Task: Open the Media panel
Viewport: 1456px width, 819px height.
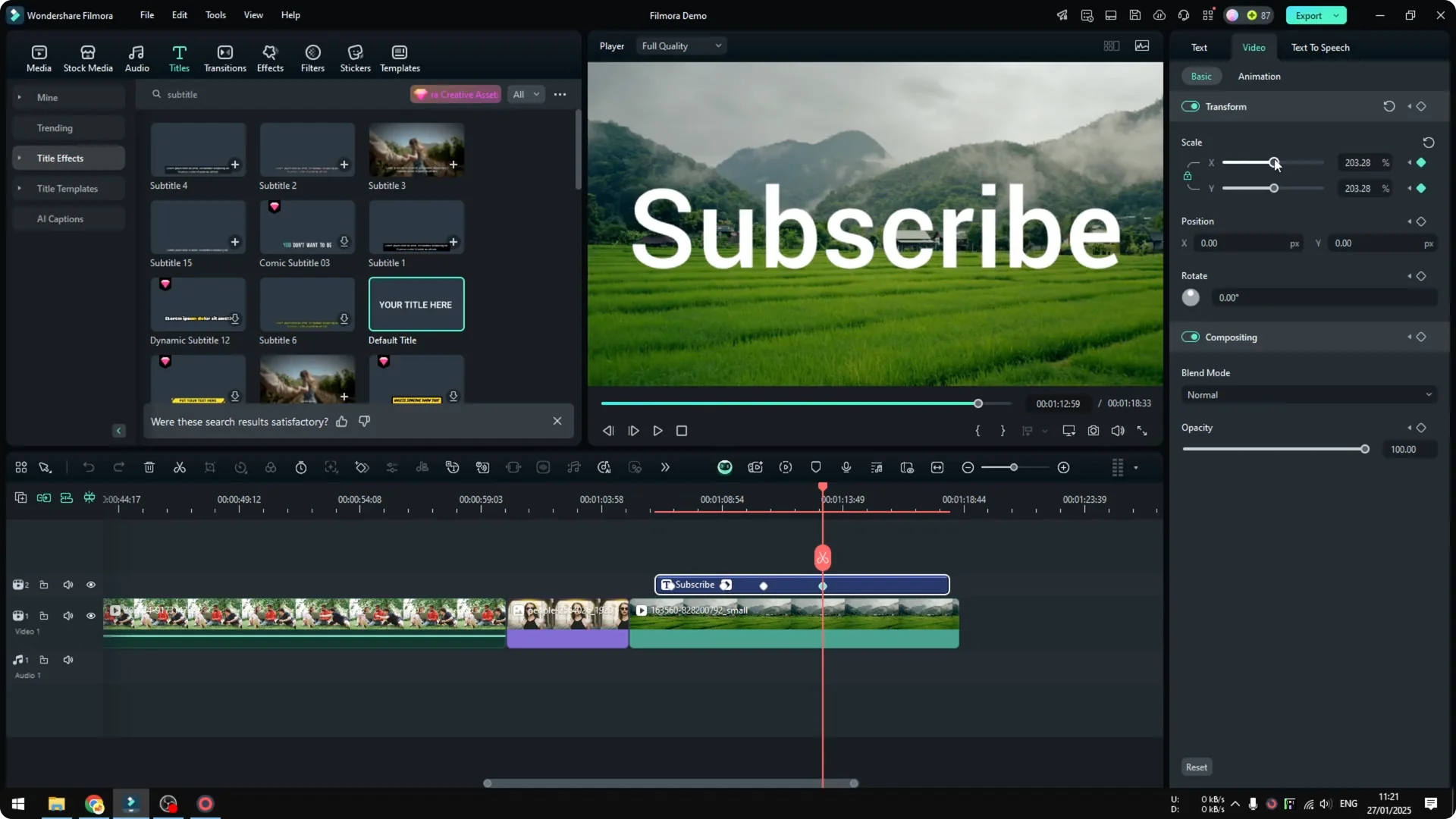Action: (x=39, y=58)
